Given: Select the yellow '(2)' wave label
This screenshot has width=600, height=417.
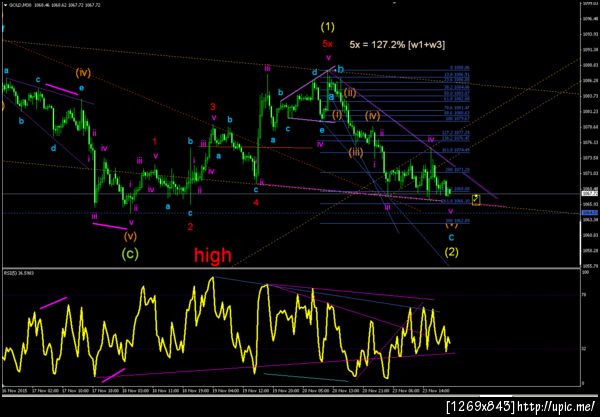Looking at the screenshot, I should pos(452,252).
